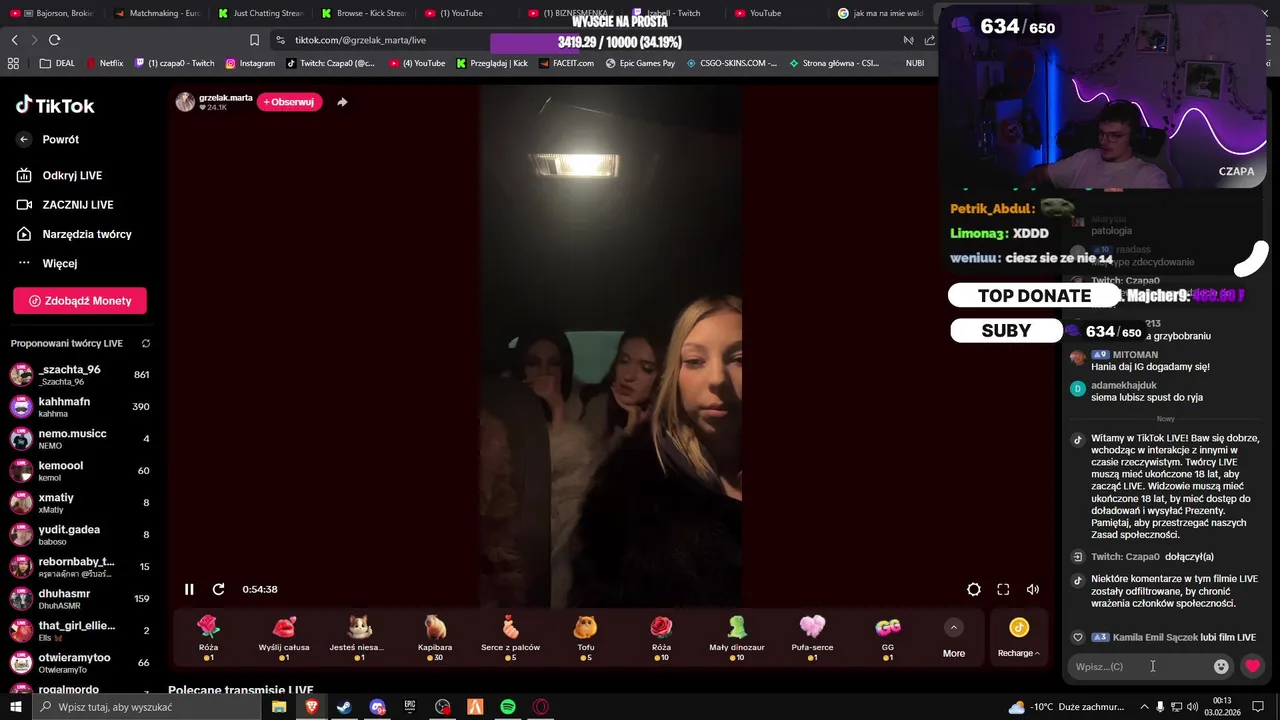The height and width of the screenshot is (720, 1280).
Task: Open live player settings gear
Action: coord(973,589)
